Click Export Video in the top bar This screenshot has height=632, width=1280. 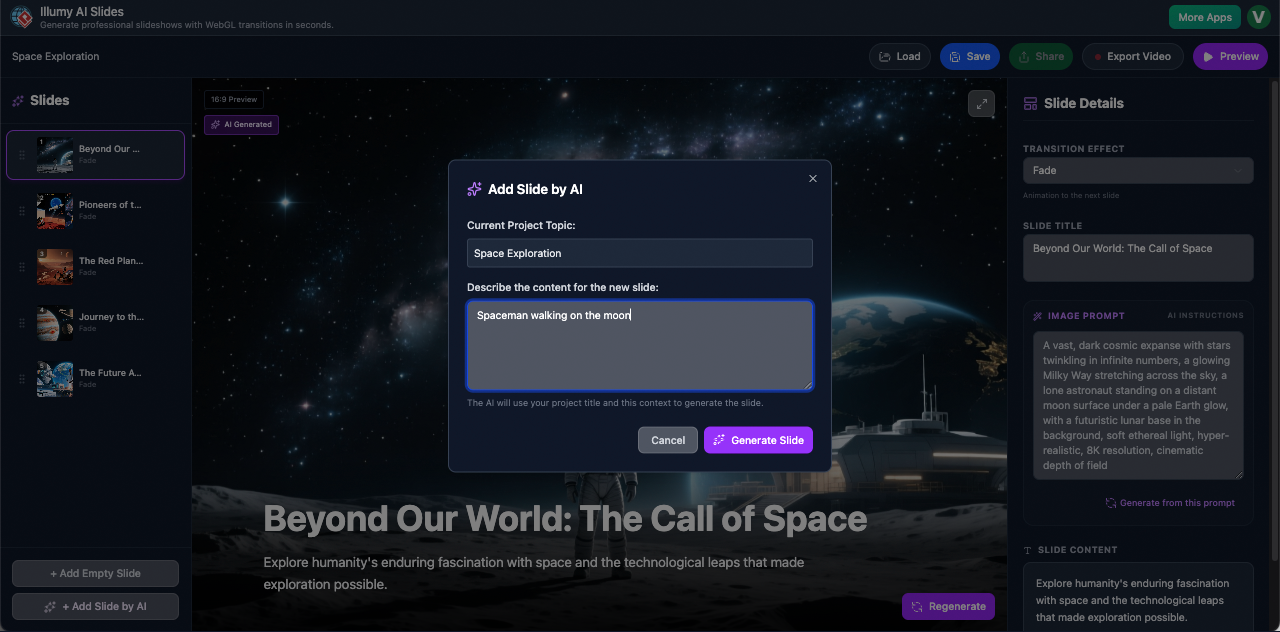pos(1132,57)
